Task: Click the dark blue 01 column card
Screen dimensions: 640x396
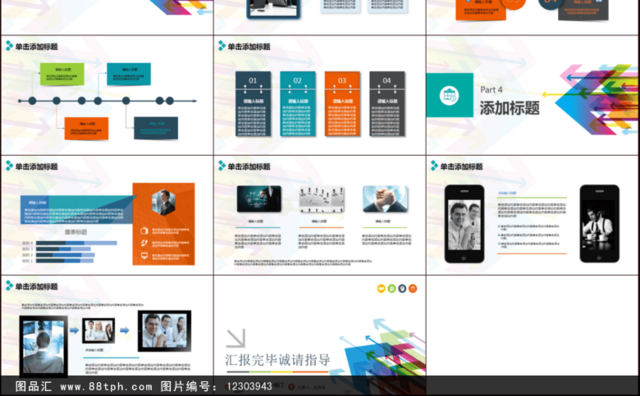Action: coord(253,104)
